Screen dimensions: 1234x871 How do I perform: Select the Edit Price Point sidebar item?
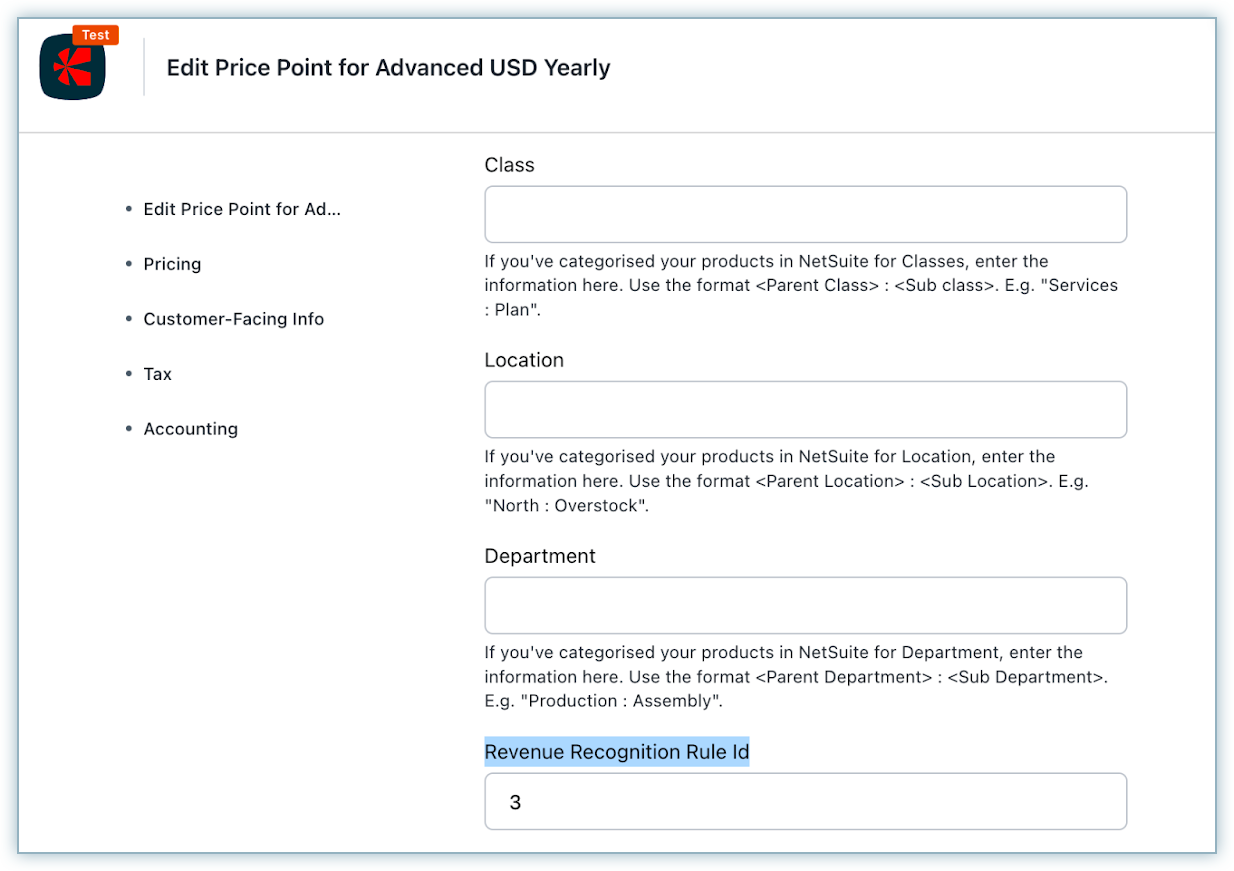[x=242, y=209]
